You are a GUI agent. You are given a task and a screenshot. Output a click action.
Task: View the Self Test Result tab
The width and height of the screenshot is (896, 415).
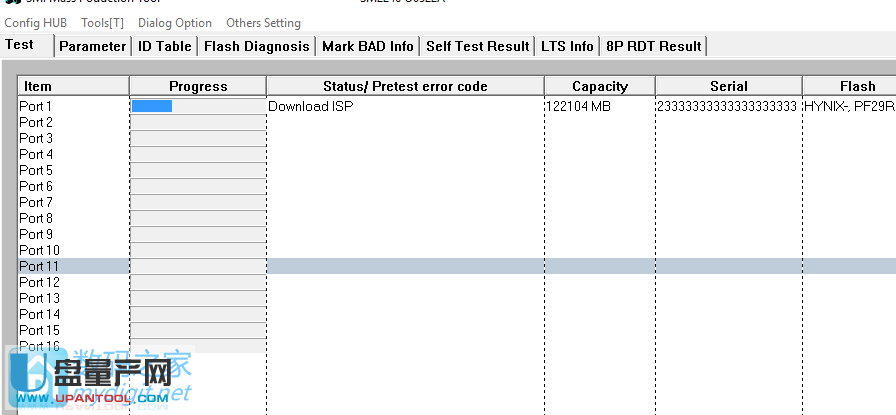pyautogui.click(x=478, y=46)
